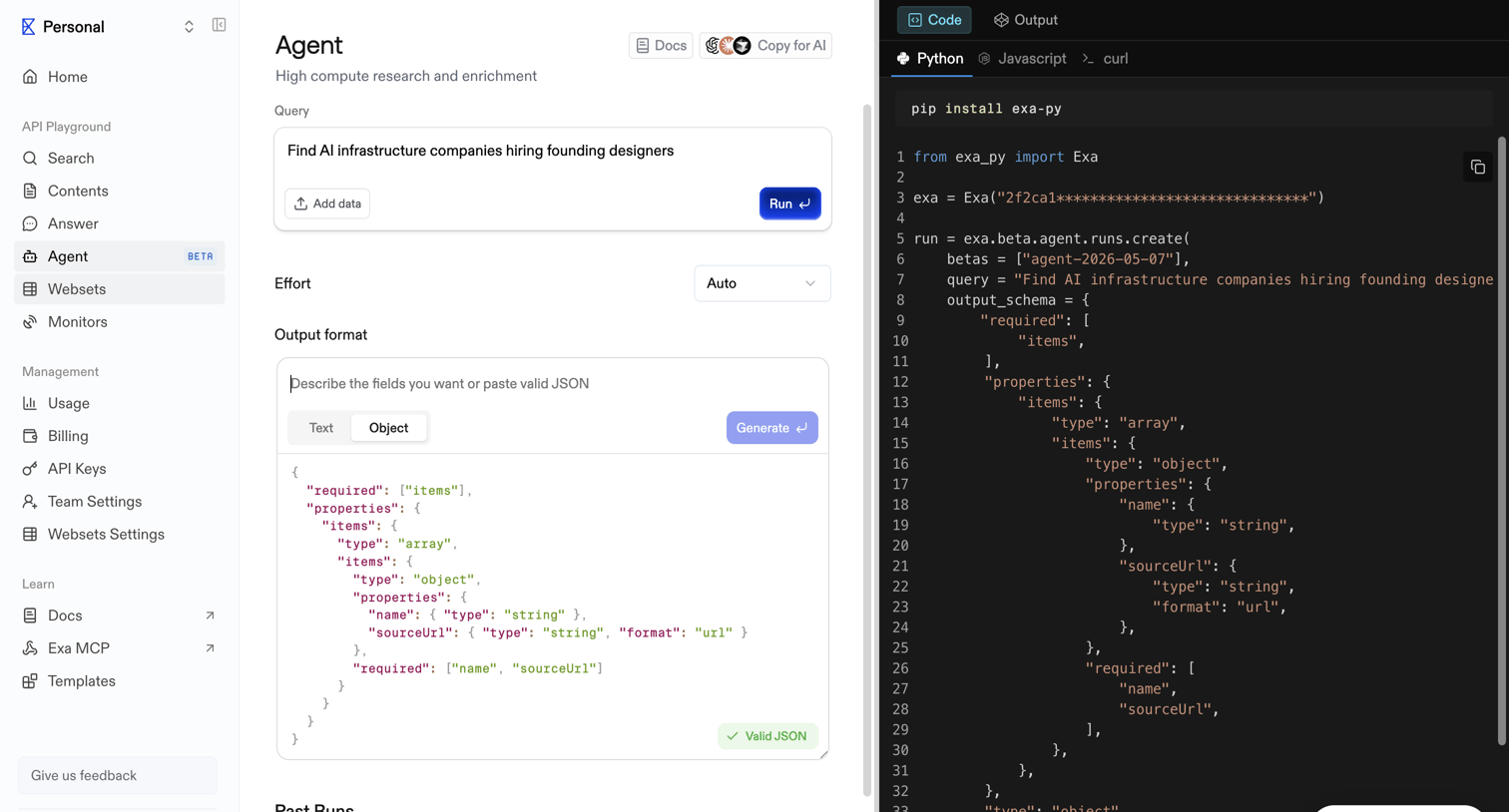Switch to the Output tab

click(1025, 20)
